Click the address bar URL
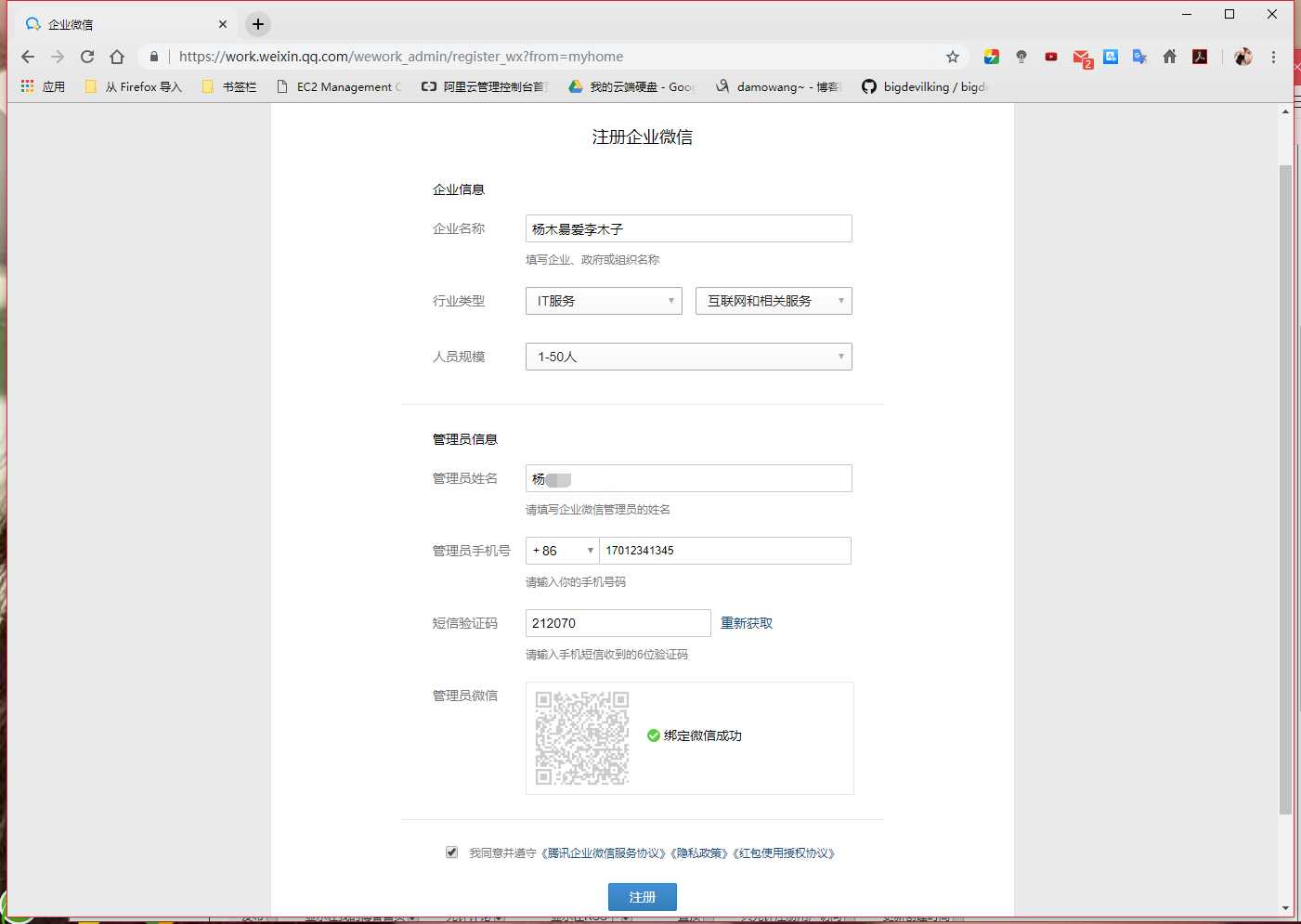 (x=401, y=57)
